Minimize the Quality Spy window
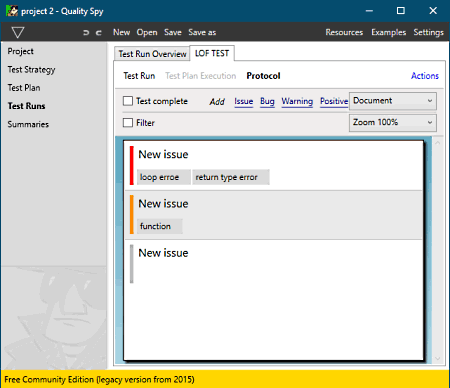Viewport: 450px width, 388px height. click(369, 11)
